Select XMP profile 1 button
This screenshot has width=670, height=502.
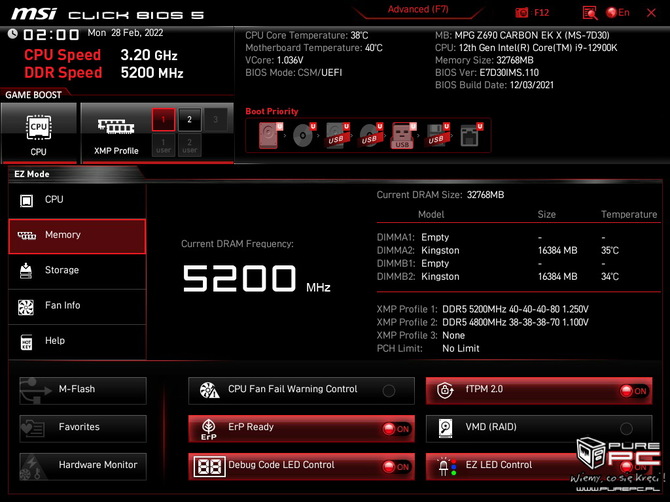[163, 120]
